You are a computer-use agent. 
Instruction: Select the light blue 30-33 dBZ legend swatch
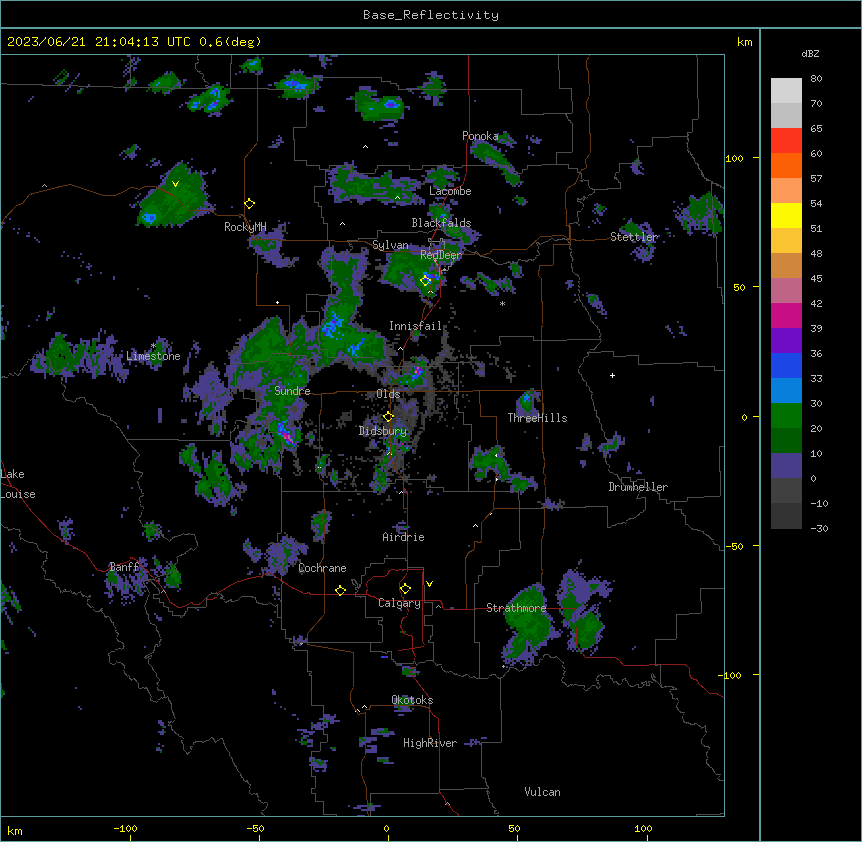point(786,391)
